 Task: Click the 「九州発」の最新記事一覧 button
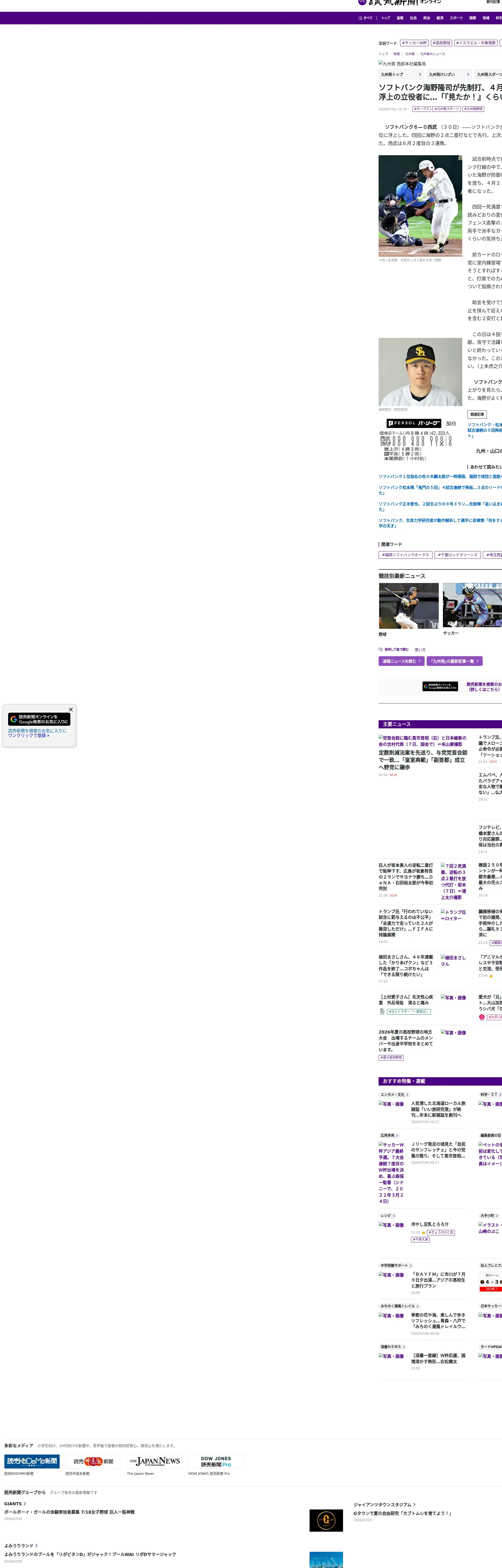click(x=454, y=661)
